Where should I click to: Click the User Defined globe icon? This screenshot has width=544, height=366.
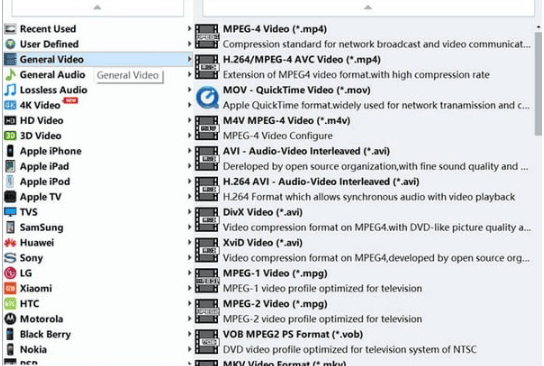(10, 44)
